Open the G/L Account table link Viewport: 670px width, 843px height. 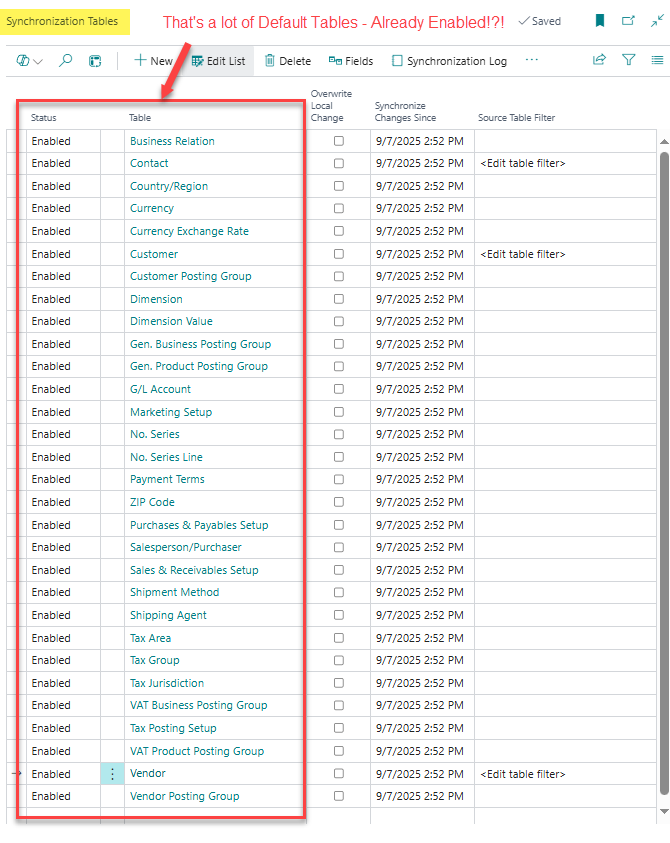(160, 389)
